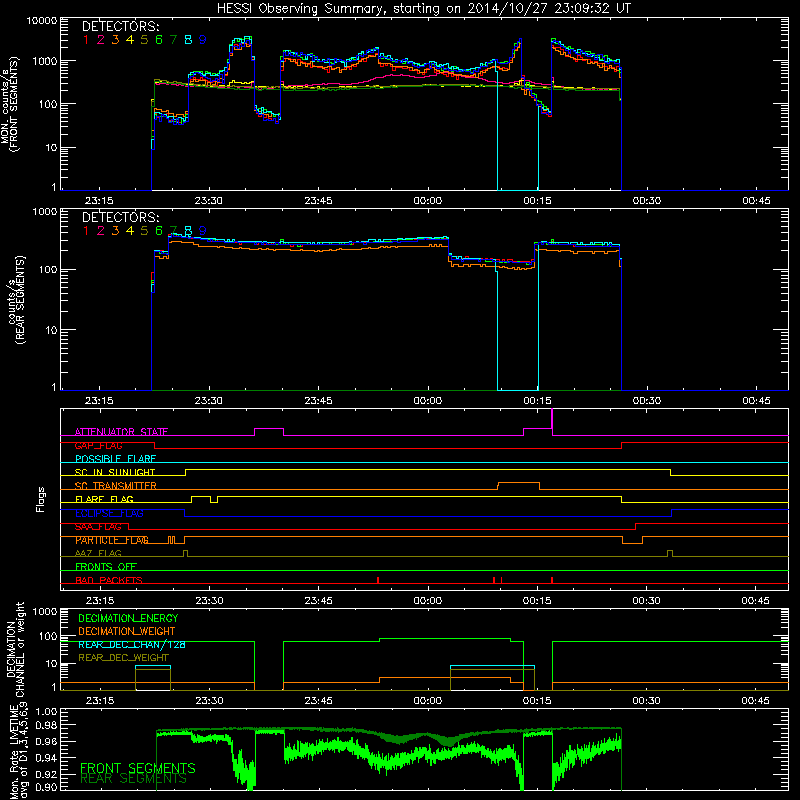The image size is (800, 800).
Task: Click the 10000 tick label on front segments axis
Action: [x=42, y=21]
